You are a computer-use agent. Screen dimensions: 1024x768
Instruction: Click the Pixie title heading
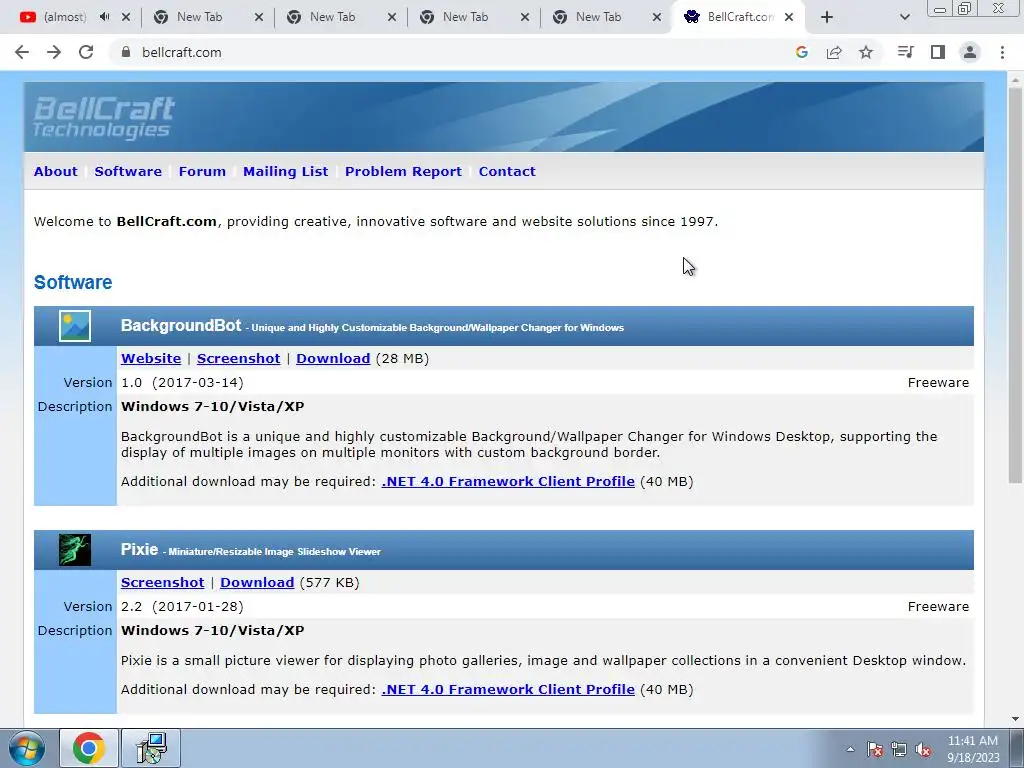139,549
